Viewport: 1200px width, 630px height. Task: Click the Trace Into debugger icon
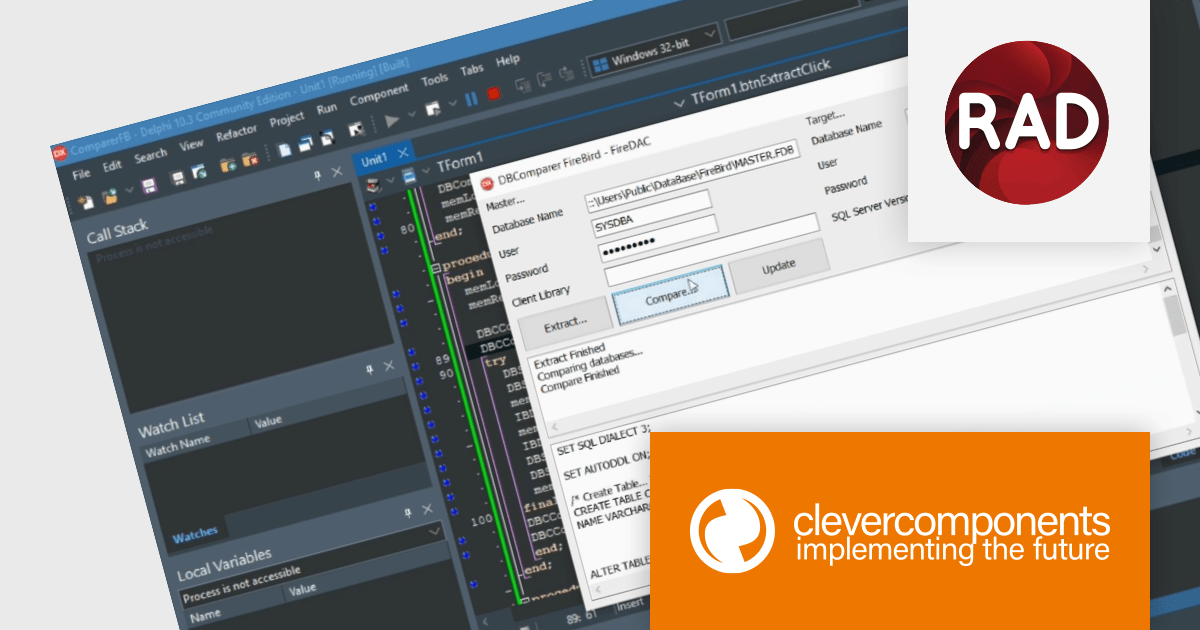(544, 77)
